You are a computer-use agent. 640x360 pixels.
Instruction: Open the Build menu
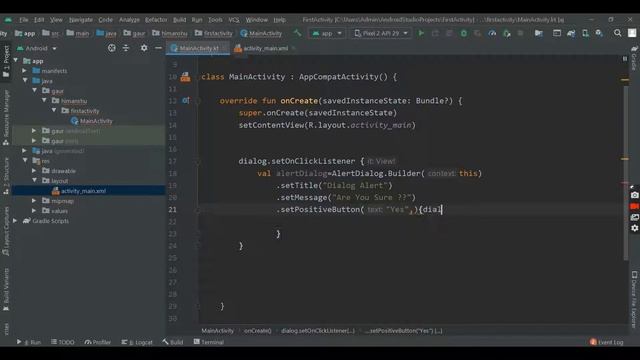[x=179, y=20]
